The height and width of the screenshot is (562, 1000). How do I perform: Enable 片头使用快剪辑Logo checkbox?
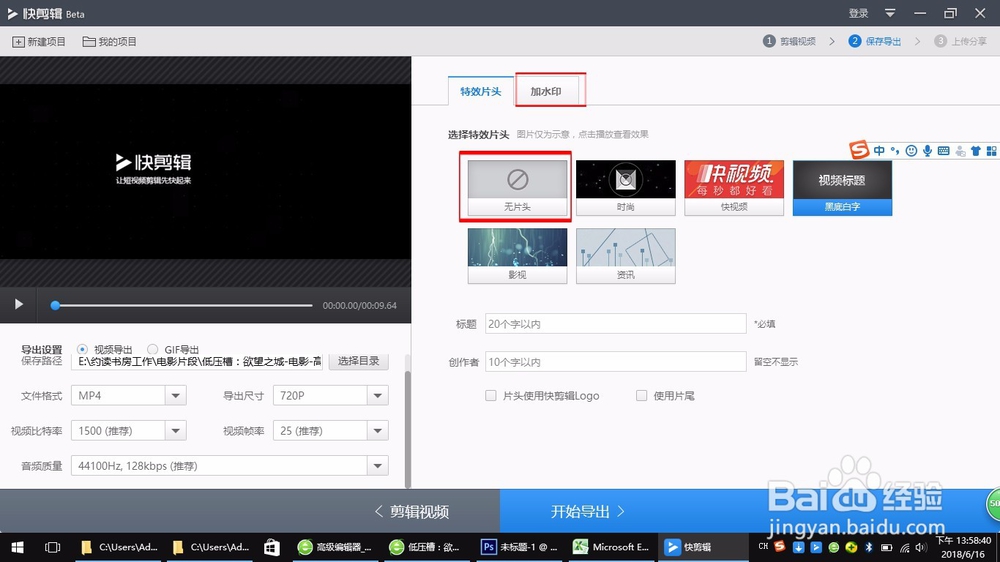click(490, 396)
